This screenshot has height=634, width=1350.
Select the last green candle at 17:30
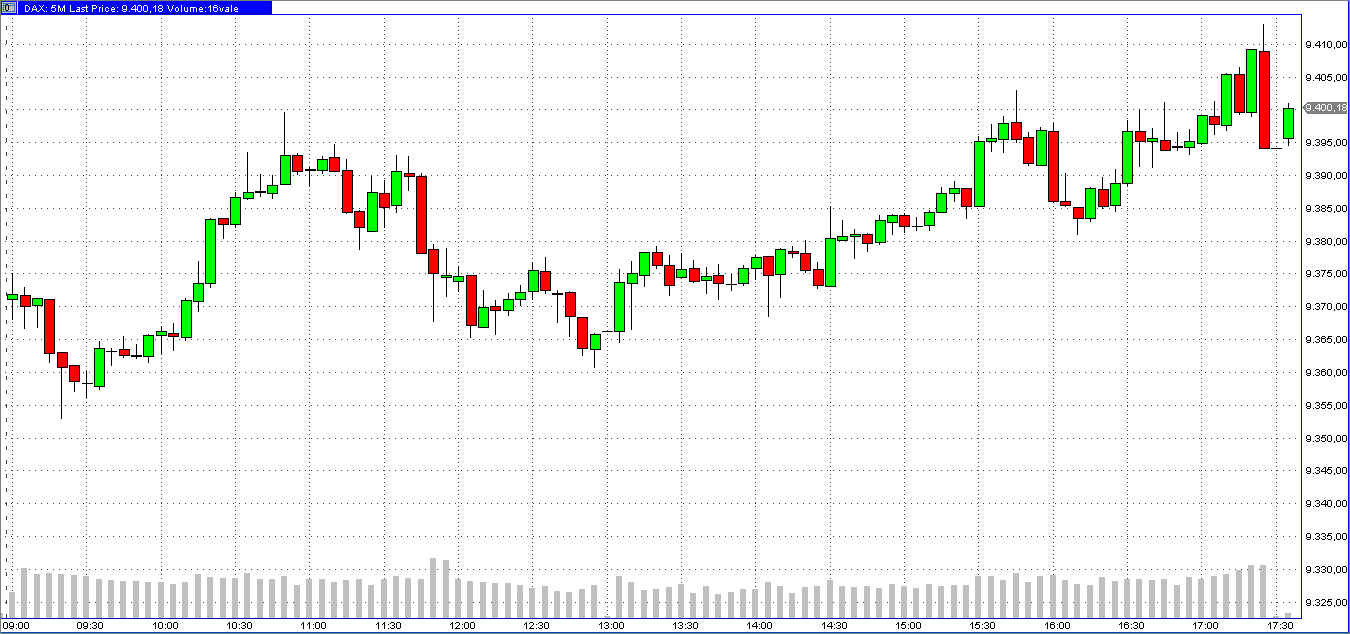pyautogui.click(x=1289, y=123)
